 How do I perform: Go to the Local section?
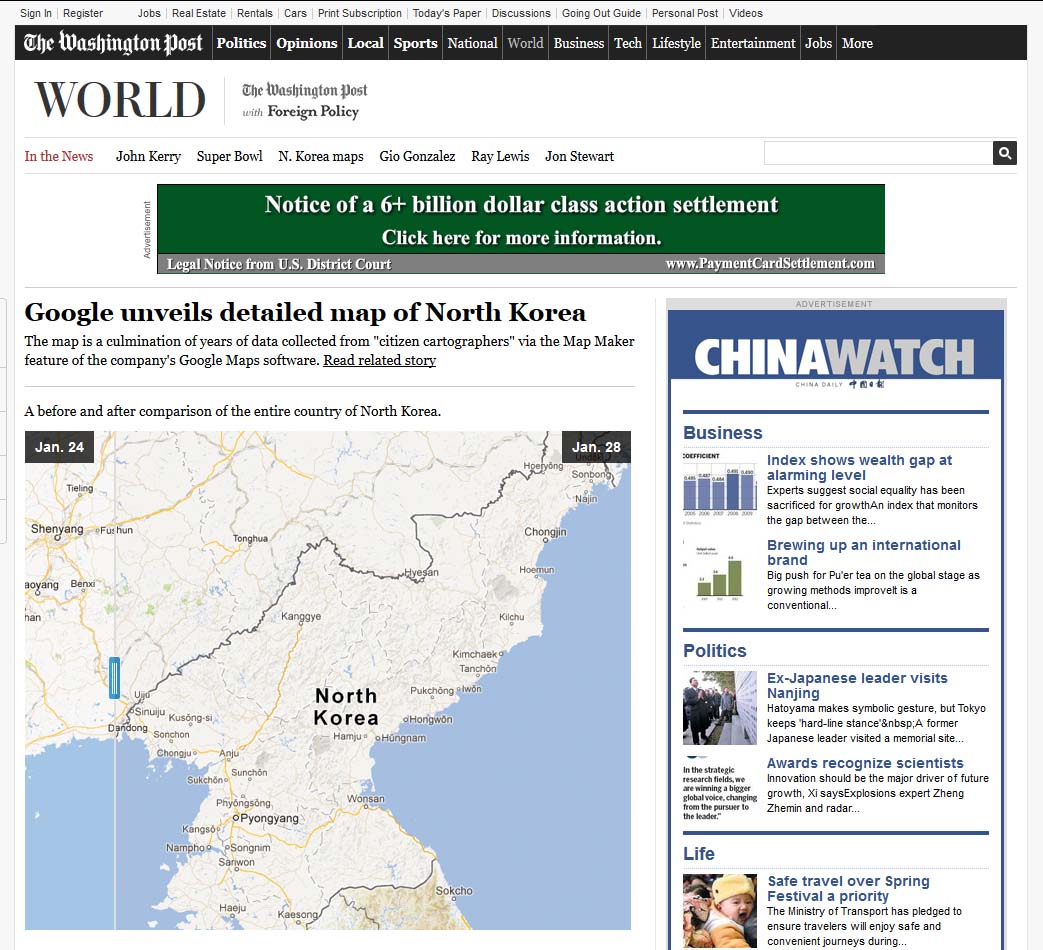coord(365,43)
